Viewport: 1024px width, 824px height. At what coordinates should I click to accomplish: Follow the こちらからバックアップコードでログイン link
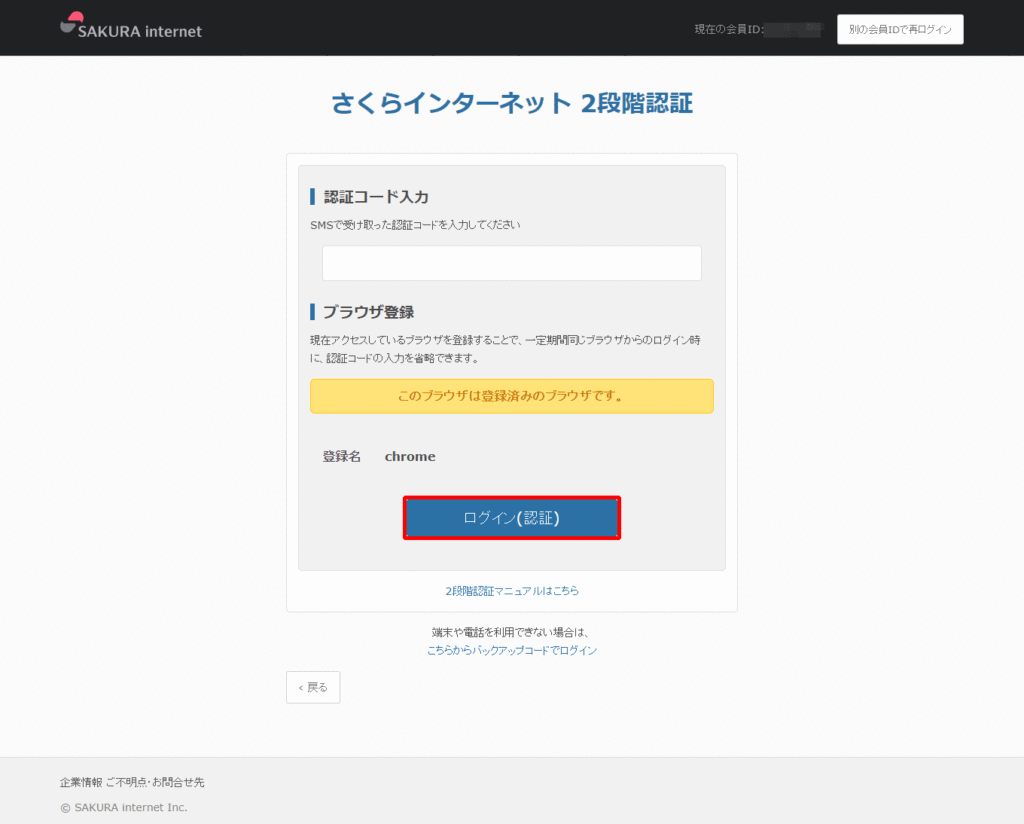coord(511,650)
